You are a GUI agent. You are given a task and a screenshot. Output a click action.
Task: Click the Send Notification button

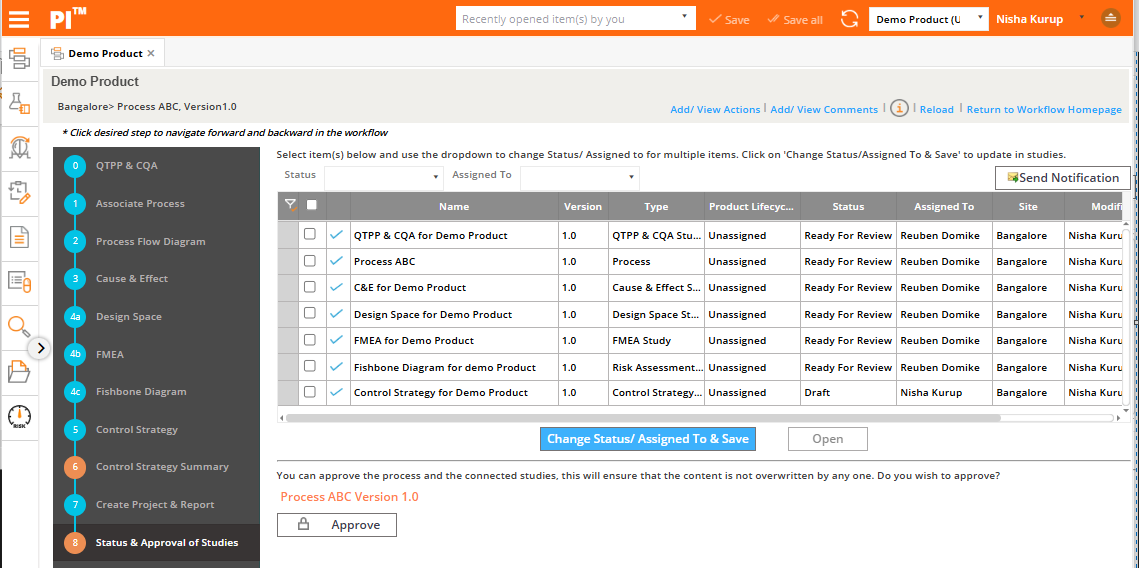(1063, 178)
